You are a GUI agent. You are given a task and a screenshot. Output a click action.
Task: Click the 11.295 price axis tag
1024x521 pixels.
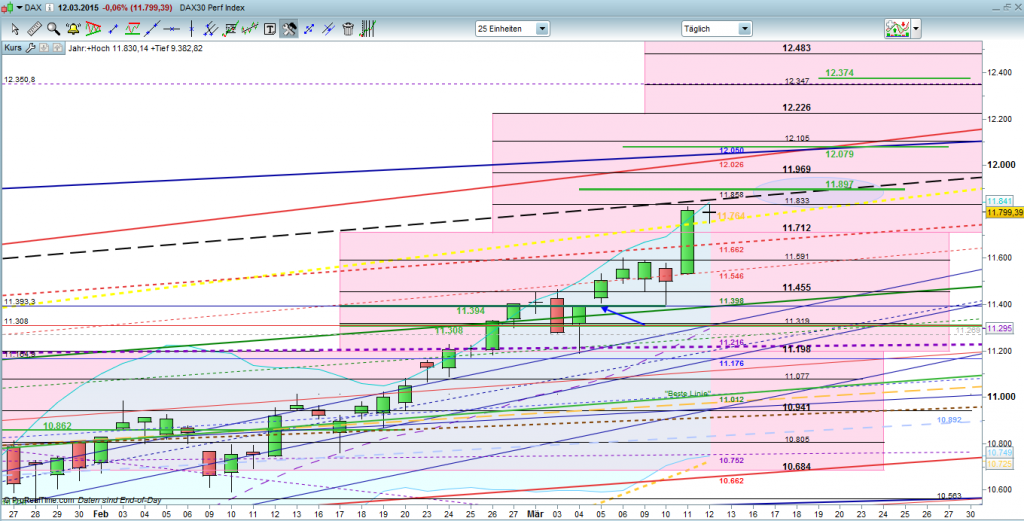[x=999, y=328]
